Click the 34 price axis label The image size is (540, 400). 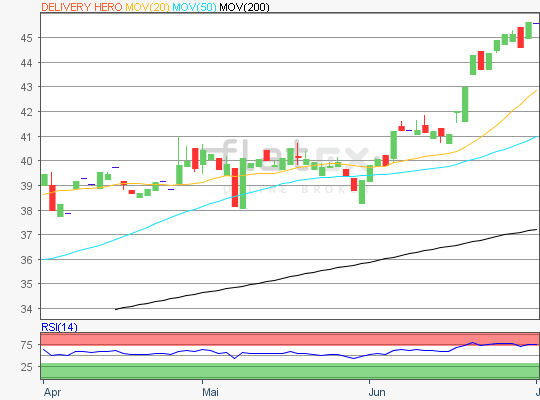(27, 309)
